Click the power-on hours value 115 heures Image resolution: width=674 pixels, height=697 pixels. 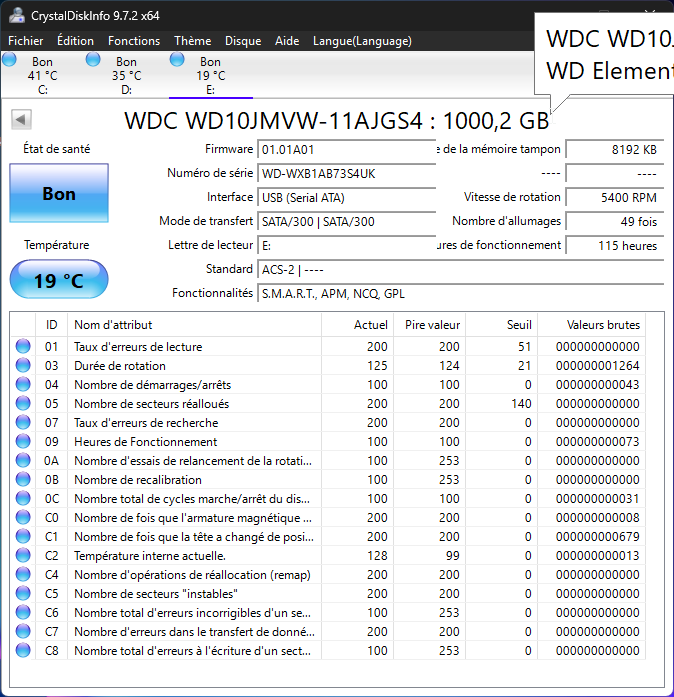tap(614, 245)
